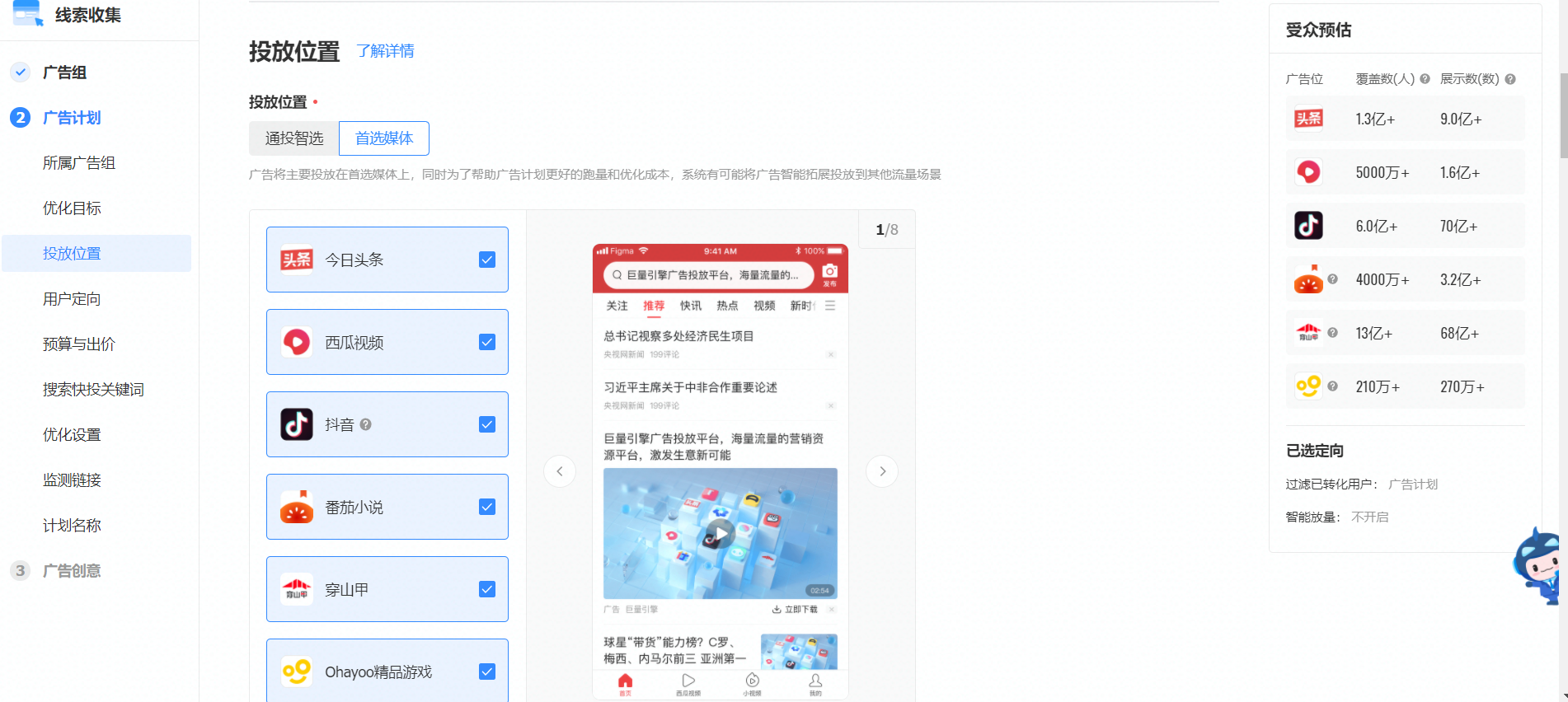Click help icon next to 番茄小说 audience row

[1332, 278]
